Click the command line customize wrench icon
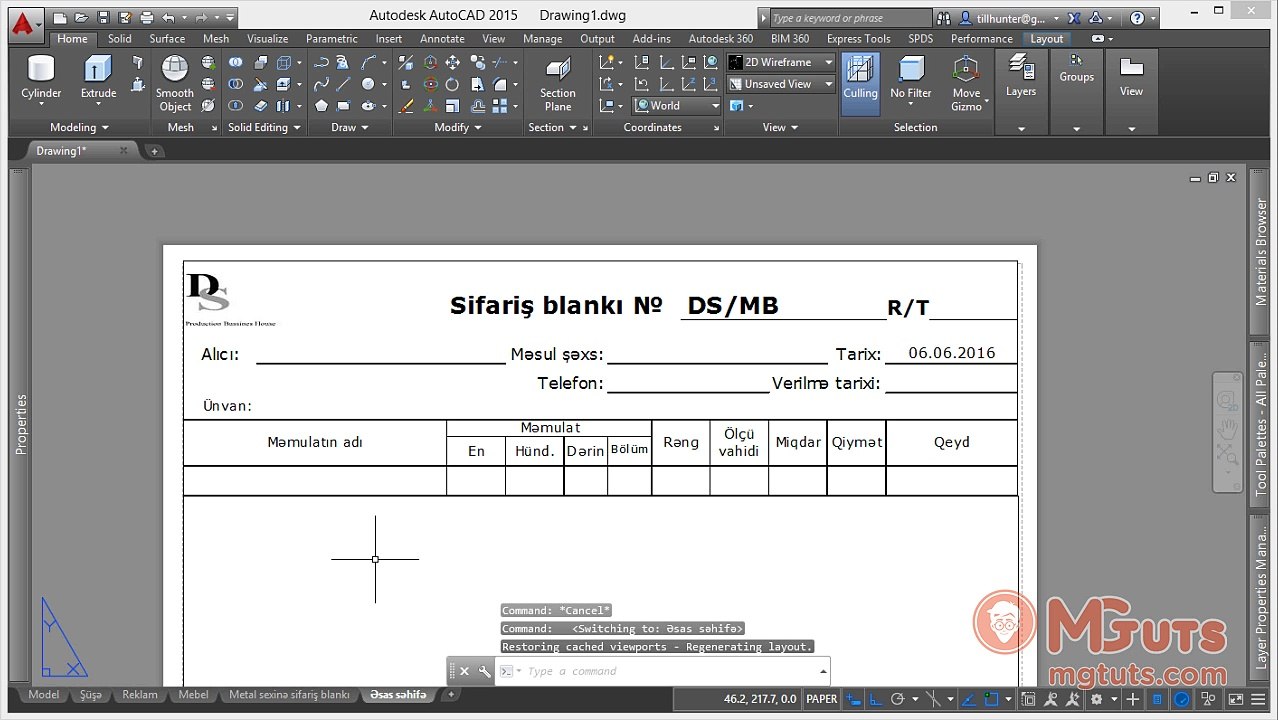Screen dimensions: 1278x720 [484, 671]
